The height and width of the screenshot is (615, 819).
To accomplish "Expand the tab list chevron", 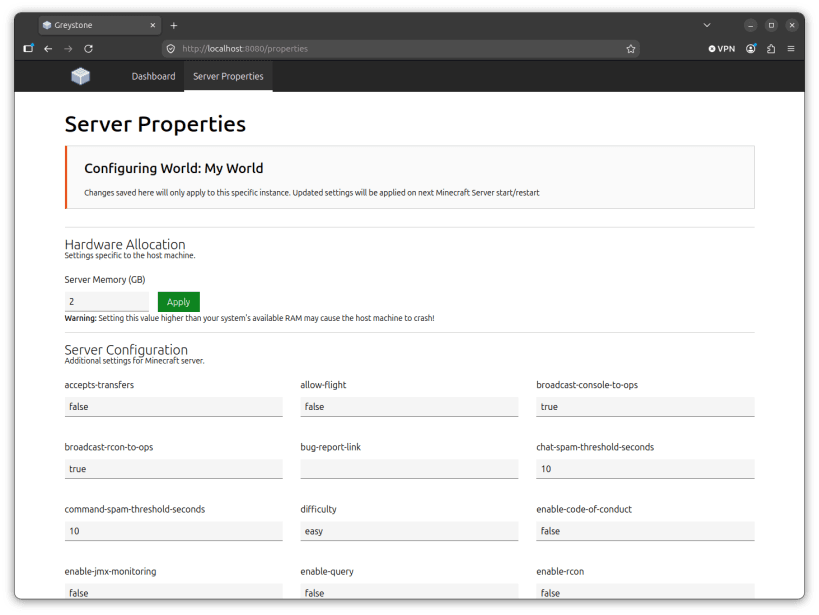I will [707, 25].
